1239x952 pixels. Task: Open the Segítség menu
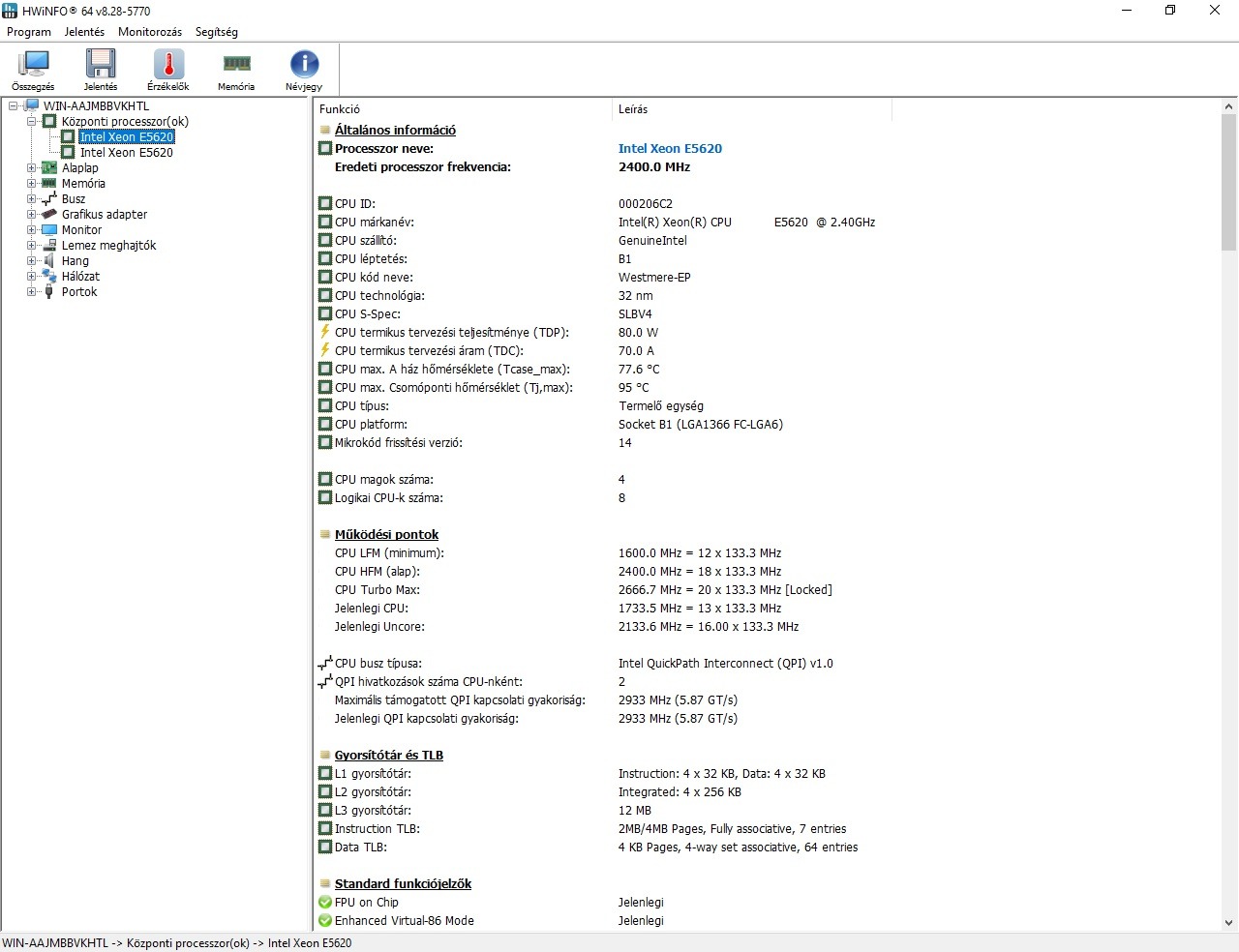(x=217, y=32)
